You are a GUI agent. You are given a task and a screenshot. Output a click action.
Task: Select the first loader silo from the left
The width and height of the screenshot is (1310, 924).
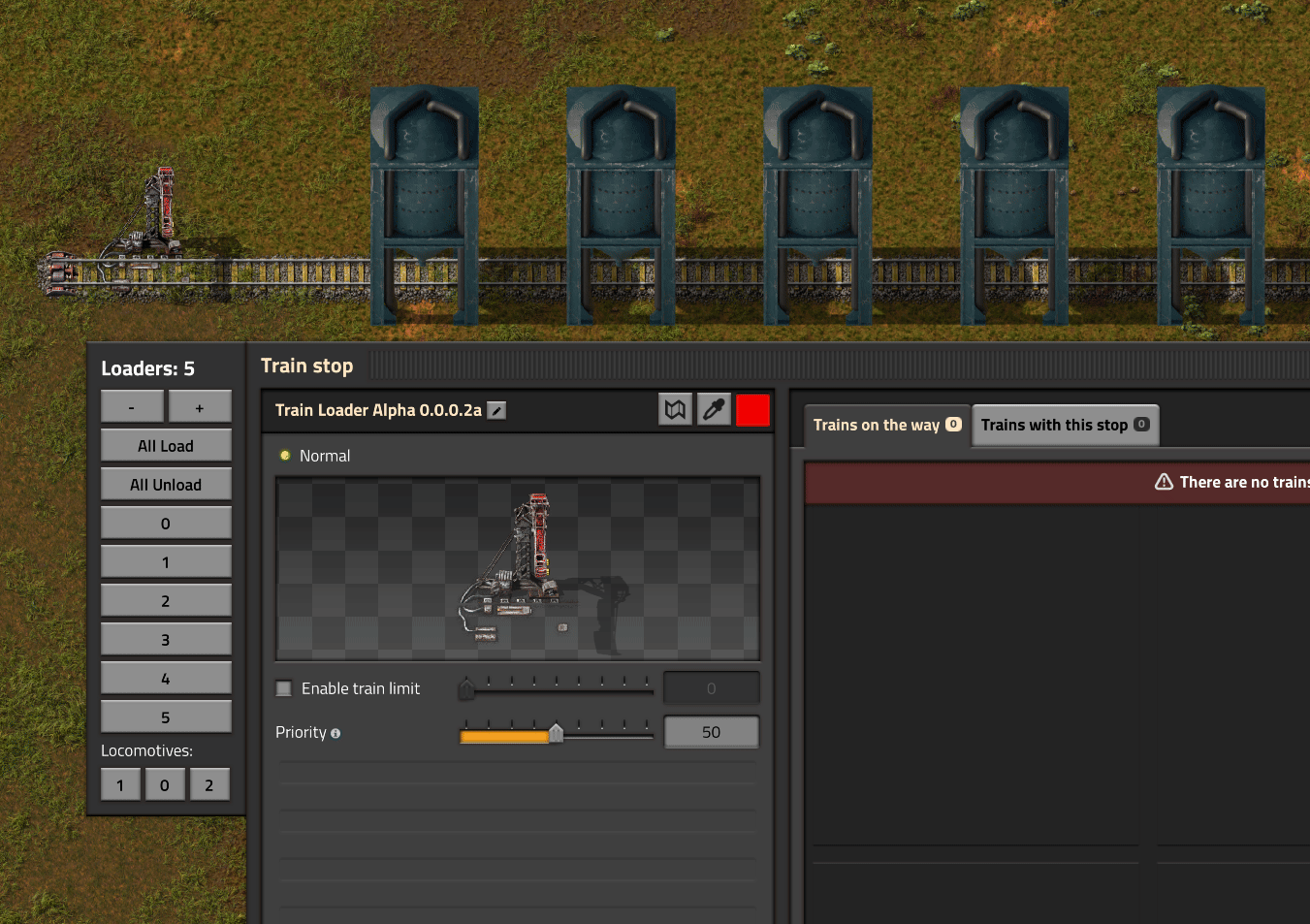tap(424, 206)
